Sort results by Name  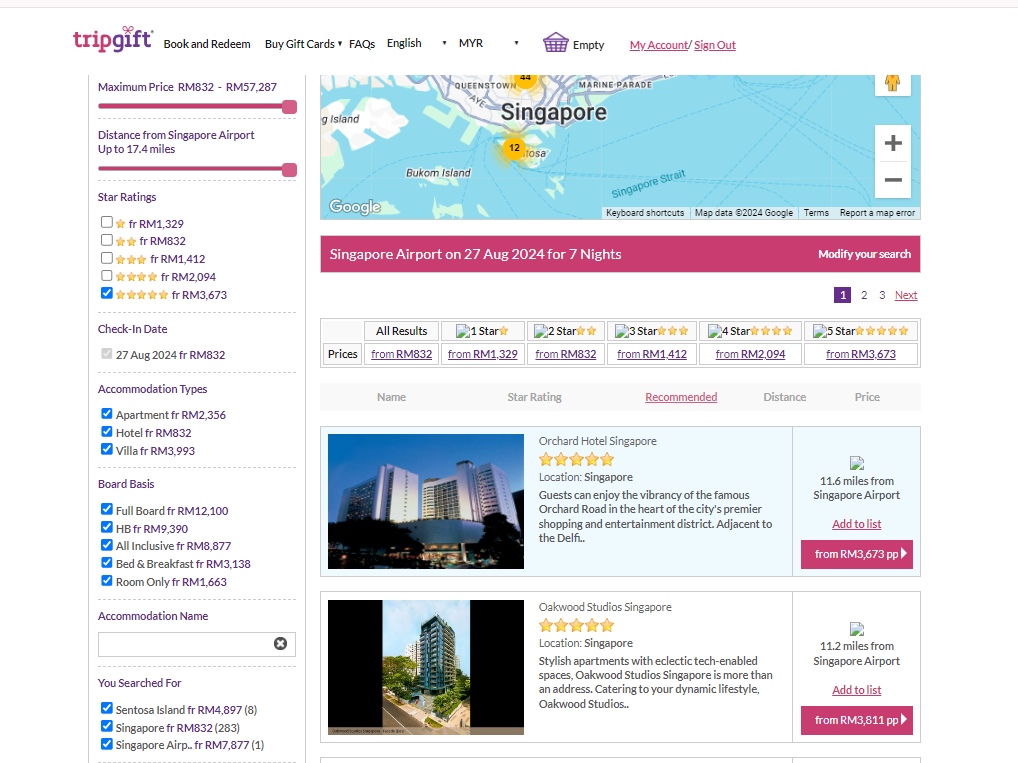tap(391, 397)
